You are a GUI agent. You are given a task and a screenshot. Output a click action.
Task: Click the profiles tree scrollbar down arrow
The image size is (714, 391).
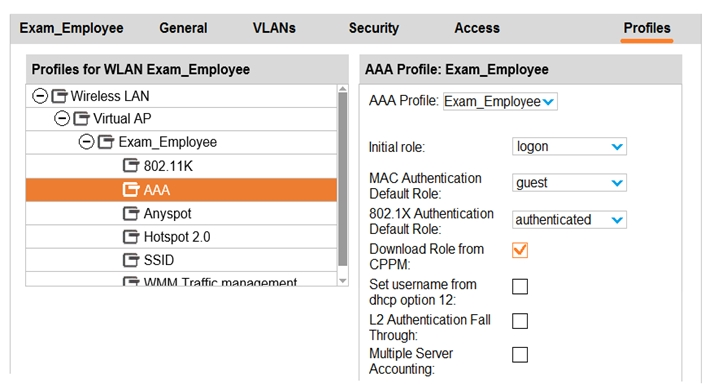pyautogui.click(x=343, y=281)
